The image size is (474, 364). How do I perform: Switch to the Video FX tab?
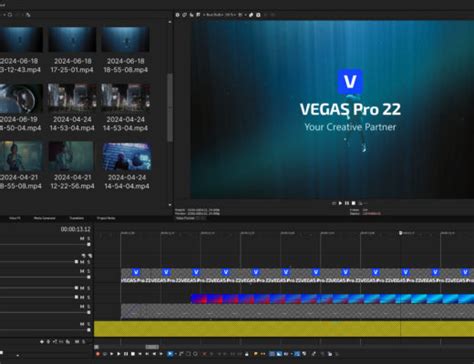15,218
